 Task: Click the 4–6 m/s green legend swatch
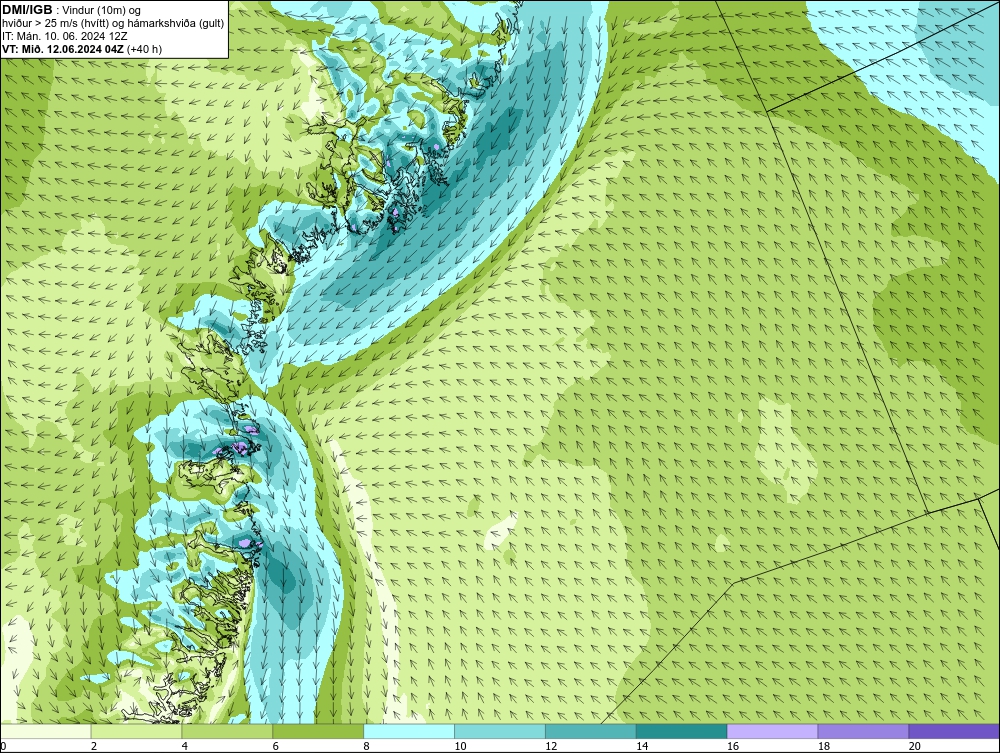[x=227, y=731]
